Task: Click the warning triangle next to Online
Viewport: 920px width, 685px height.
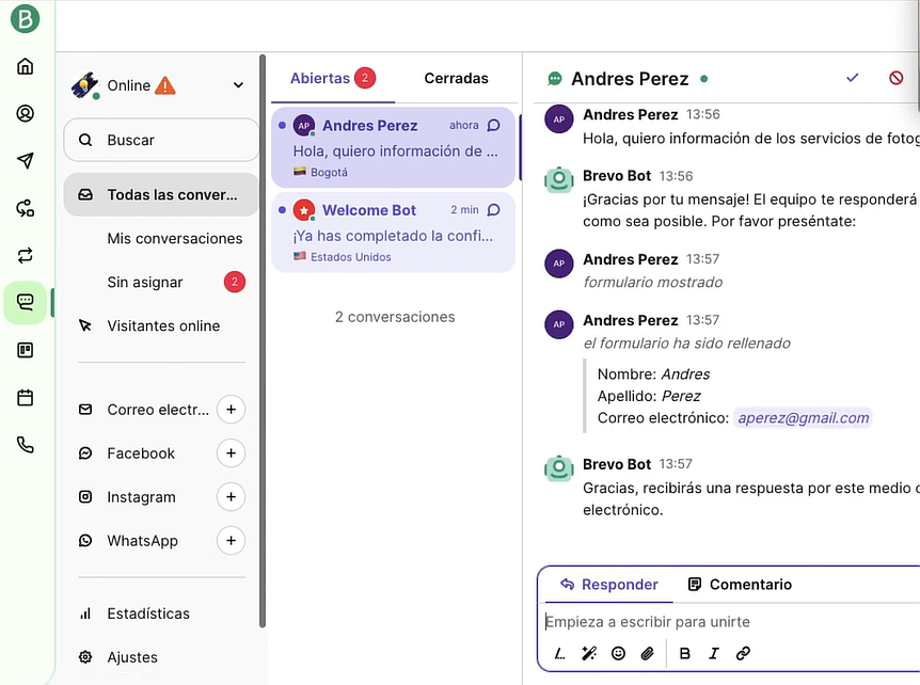Action: click(x=165, y=86)
